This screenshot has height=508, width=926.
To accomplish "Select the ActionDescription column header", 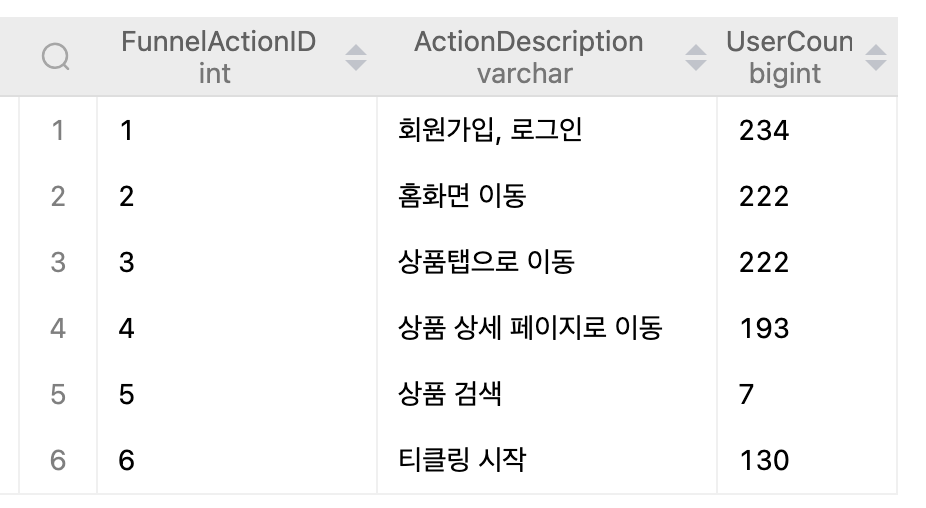I will pyautogui.click(x=528, y=57).
